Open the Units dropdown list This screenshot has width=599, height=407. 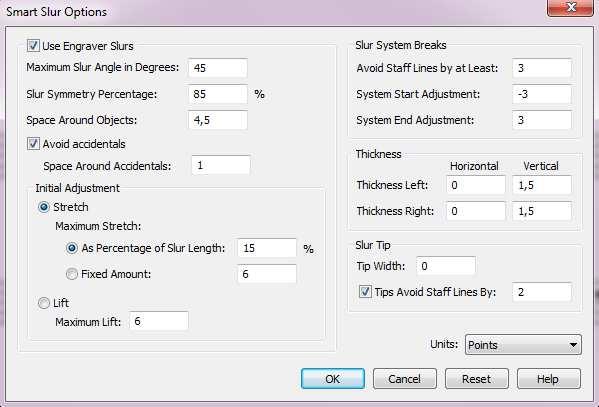(x=523, y=345)
